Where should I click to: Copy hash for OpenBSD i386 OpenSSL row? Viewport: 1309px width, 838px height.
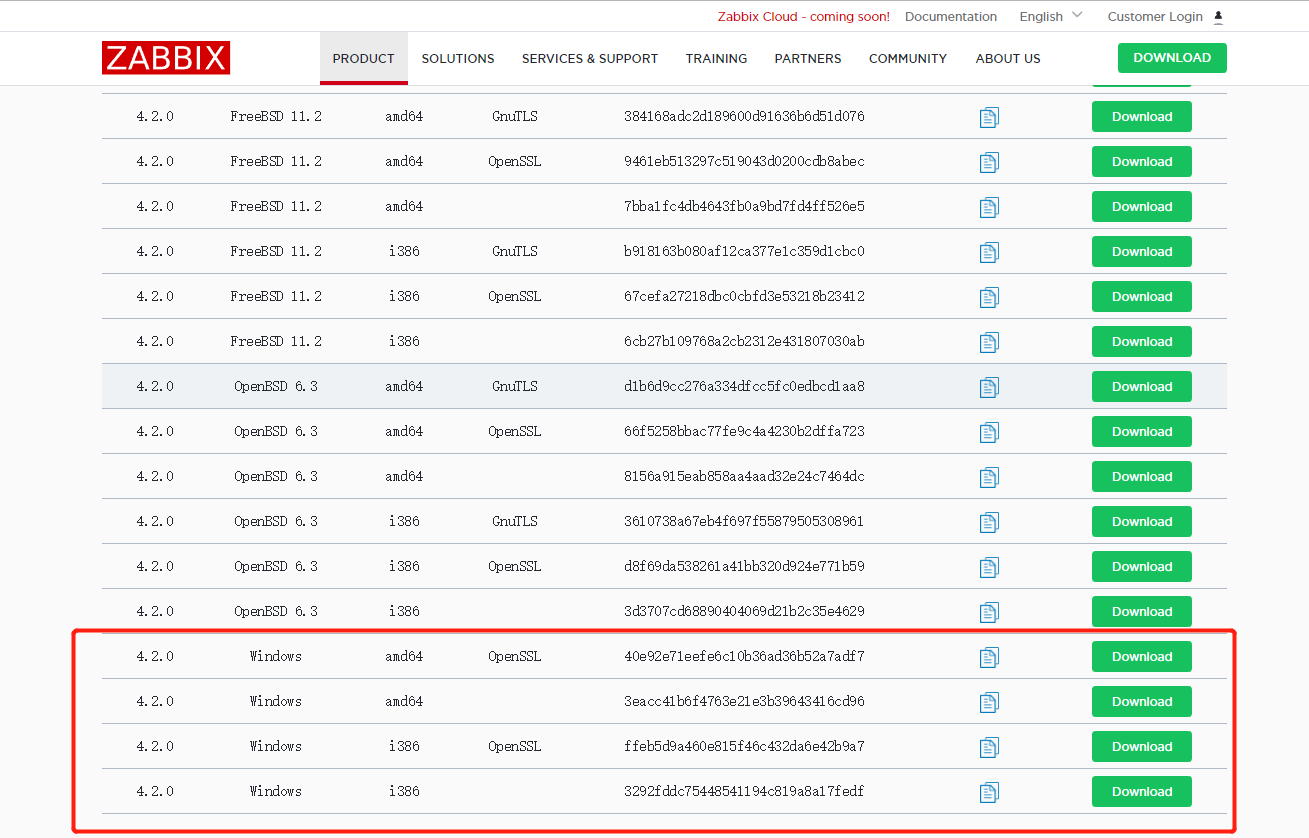point(989,567)
